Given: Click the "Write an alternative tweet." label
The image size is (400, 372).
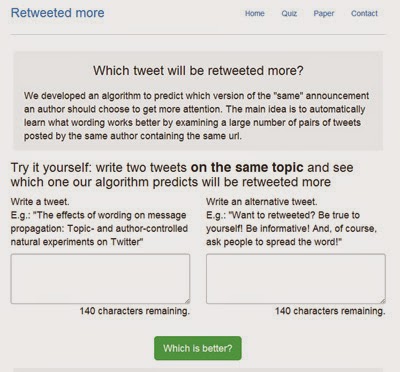Looking at the screenshot, I should click(x=262, y=202).
